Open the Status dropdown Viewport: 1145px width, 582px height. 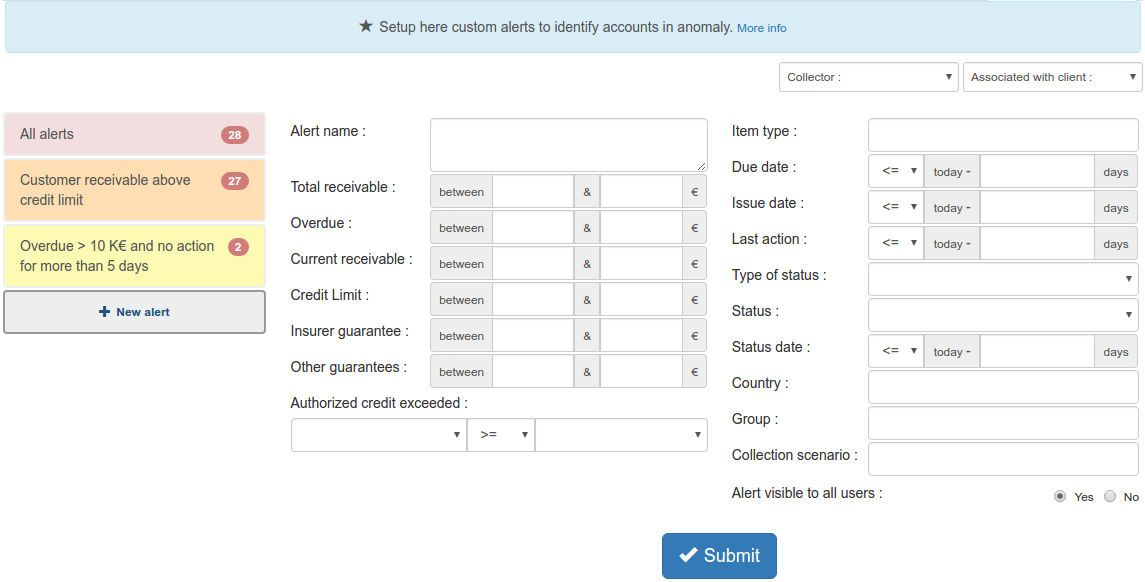pyautogui.click(x=1003, y=315)
